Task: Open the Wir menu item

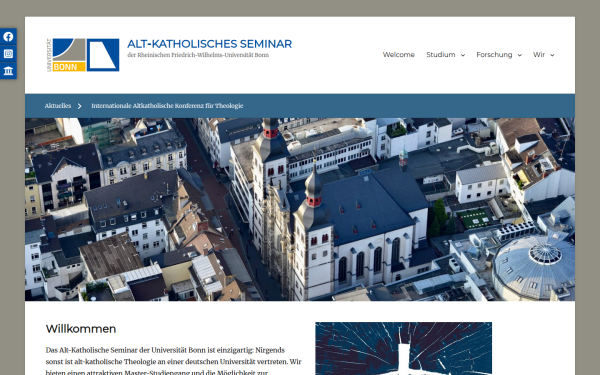Action: tap(539, 55)
